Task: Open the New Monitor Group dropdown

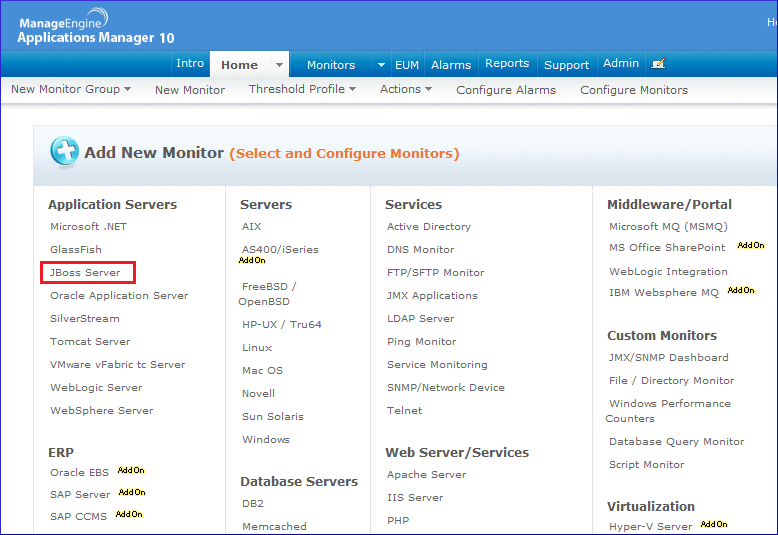Action: click(x=71, y=89)
